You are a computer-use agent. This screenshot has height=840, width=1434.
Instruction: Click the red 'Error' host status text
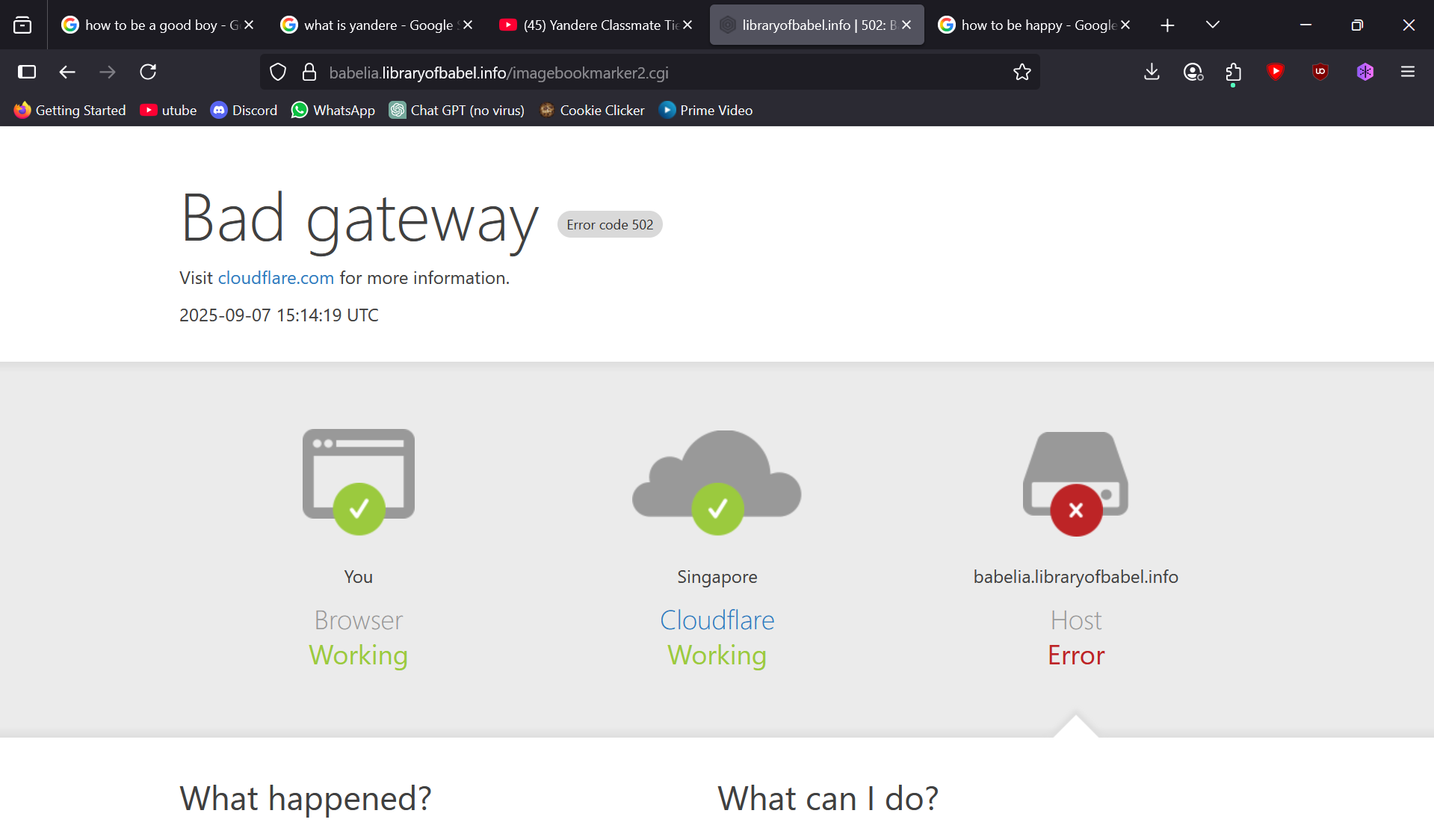(x=1076, y=655)
